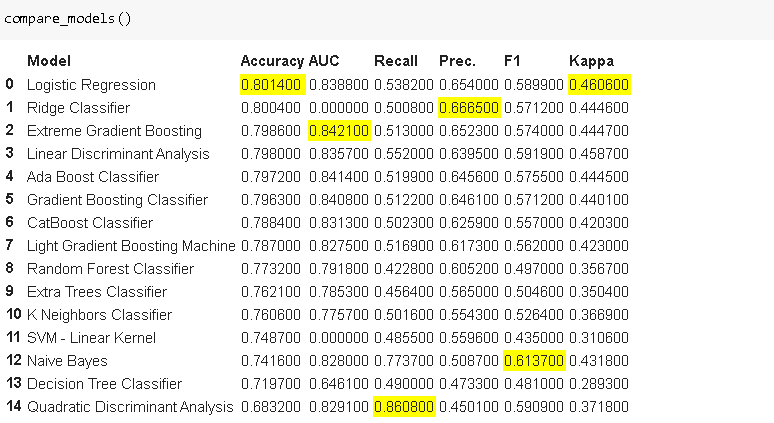The image size is (774, 423).
Task: Click Decision Tree Kappa value 0.289300
Action: [x=599, y=384]
